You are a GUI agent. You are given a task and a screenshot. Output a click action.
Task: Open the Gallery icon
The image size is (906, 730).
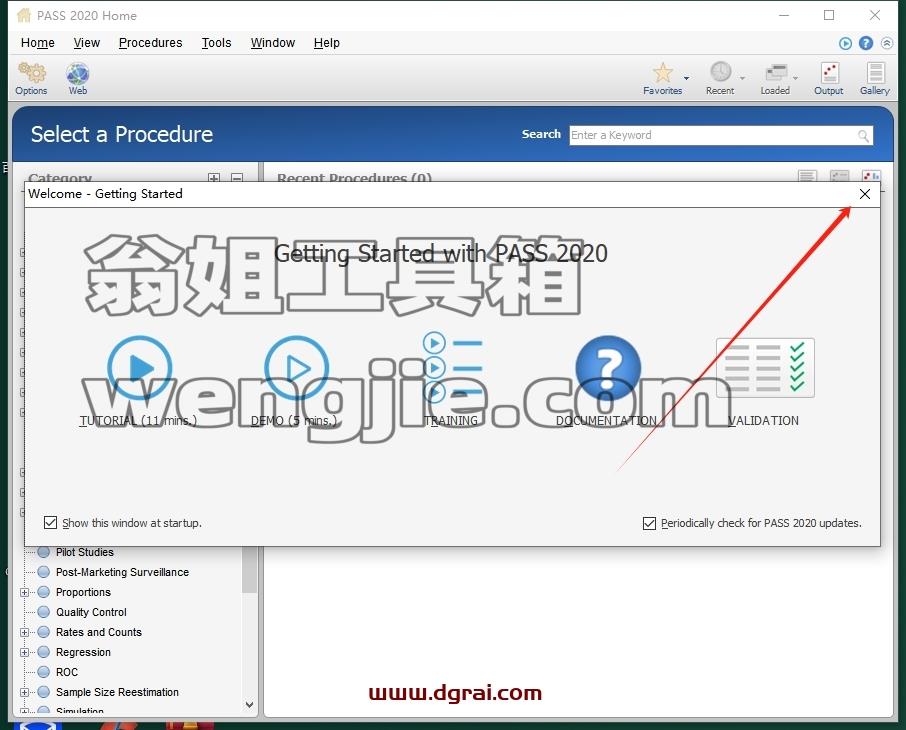click(875, 73)
